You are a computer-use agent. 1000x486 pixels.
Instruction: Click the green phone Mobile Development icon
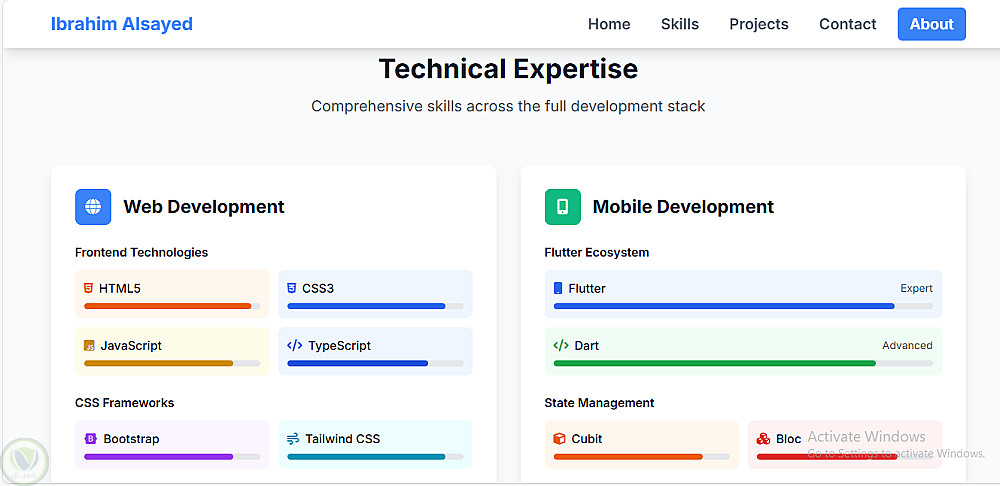point(562,207)
